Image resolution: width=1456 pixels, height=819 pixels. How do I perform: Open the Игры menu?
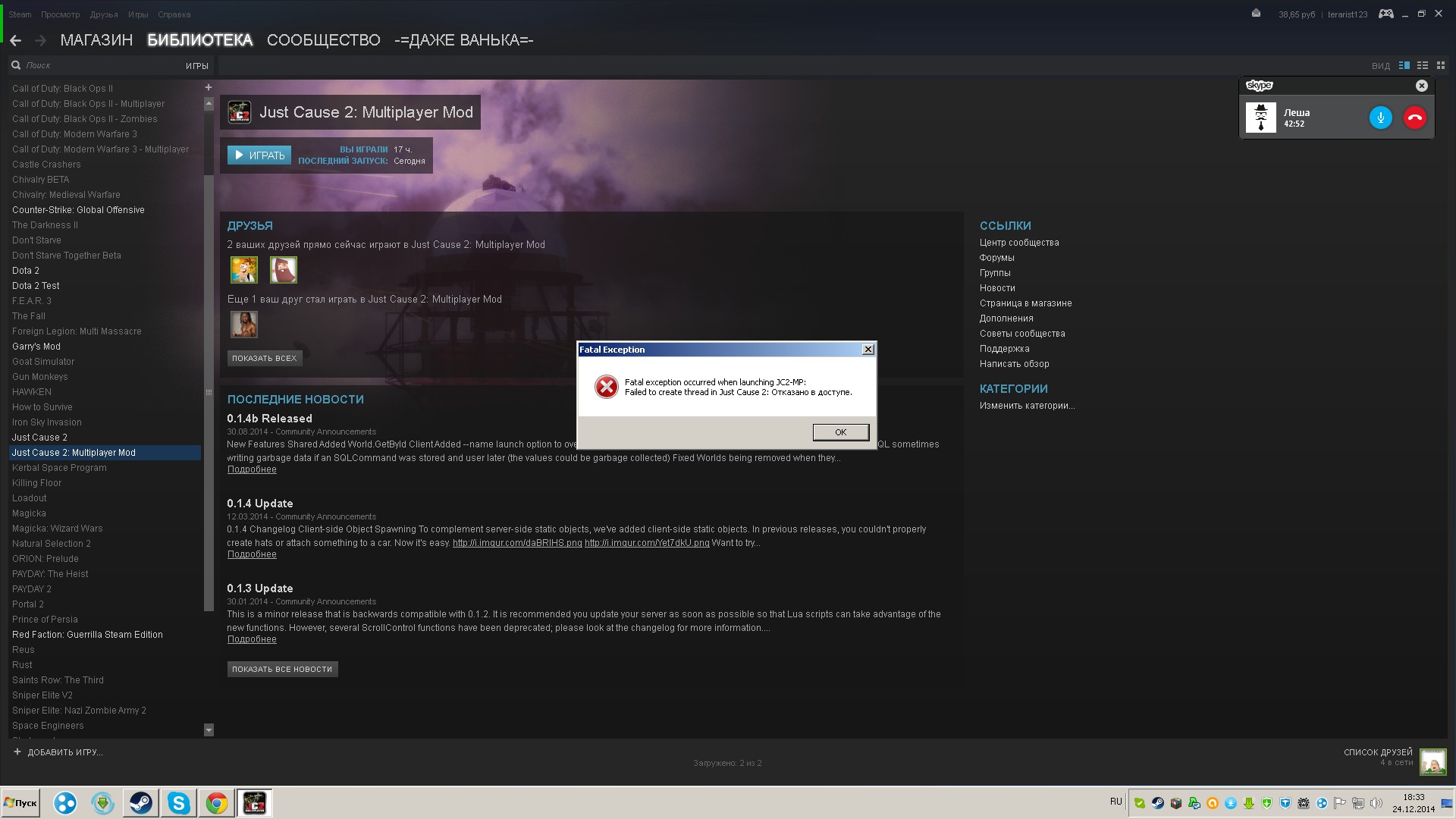pyautogui.click(x=138, y=14)
